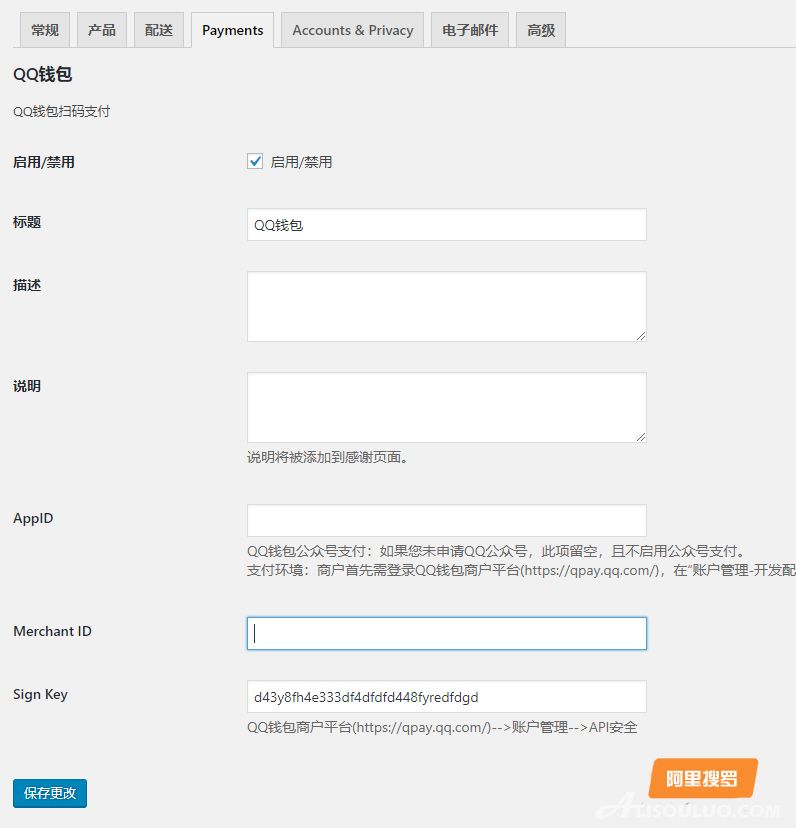Go to Accounts & Privacy tab
Image resolution: width=796 pixels, height=828 pixels.
point(352,30)
